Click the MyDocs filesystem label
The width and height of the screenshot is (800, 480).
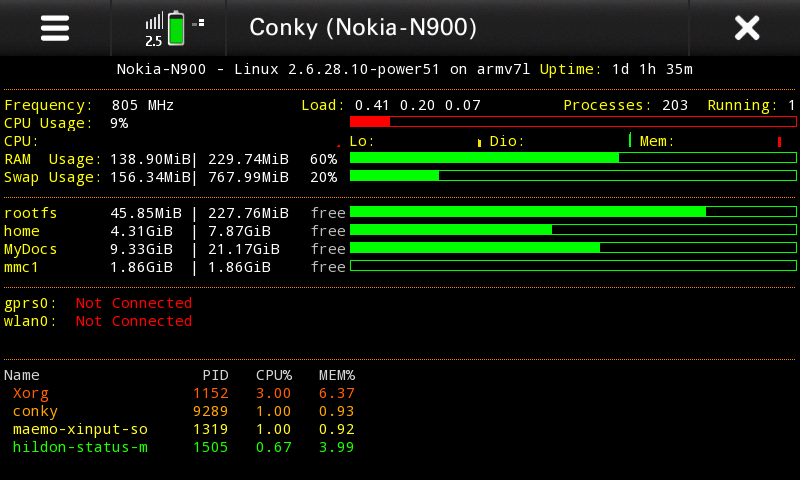31,249
